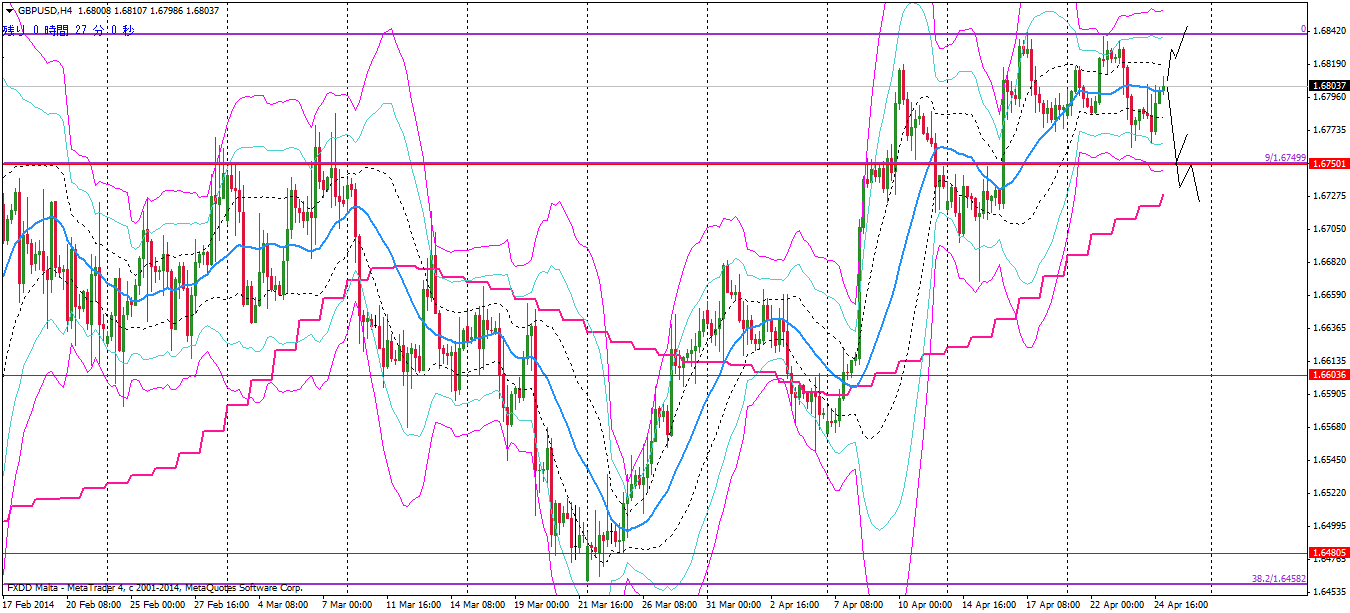Click the price scale value 1.64995
Image resolution: width=1350 pixels, height=613 pixels.
coord(1329,526)
